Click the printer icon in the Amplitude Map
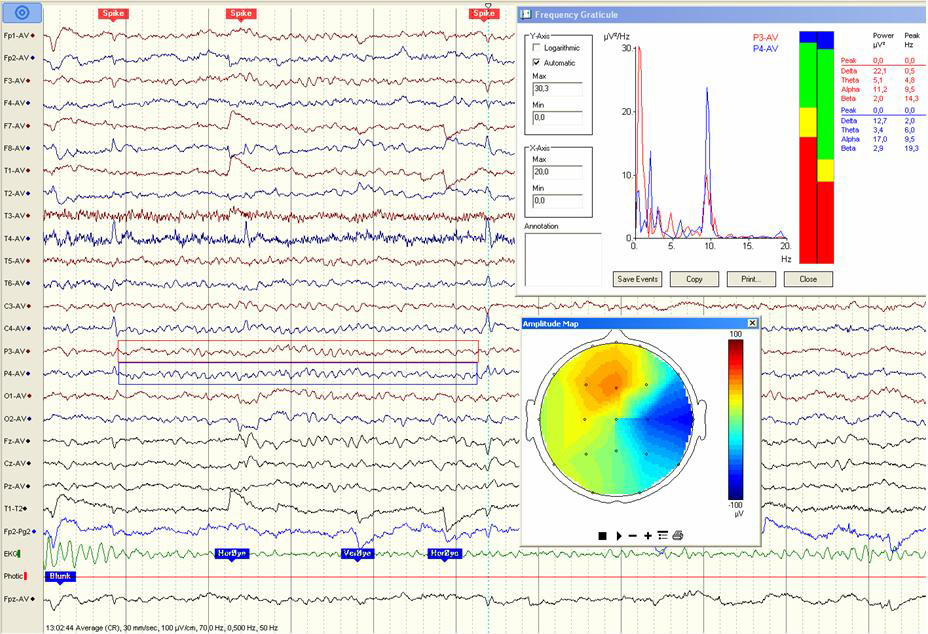The image size is (928, 634). (x=678, y=536)
